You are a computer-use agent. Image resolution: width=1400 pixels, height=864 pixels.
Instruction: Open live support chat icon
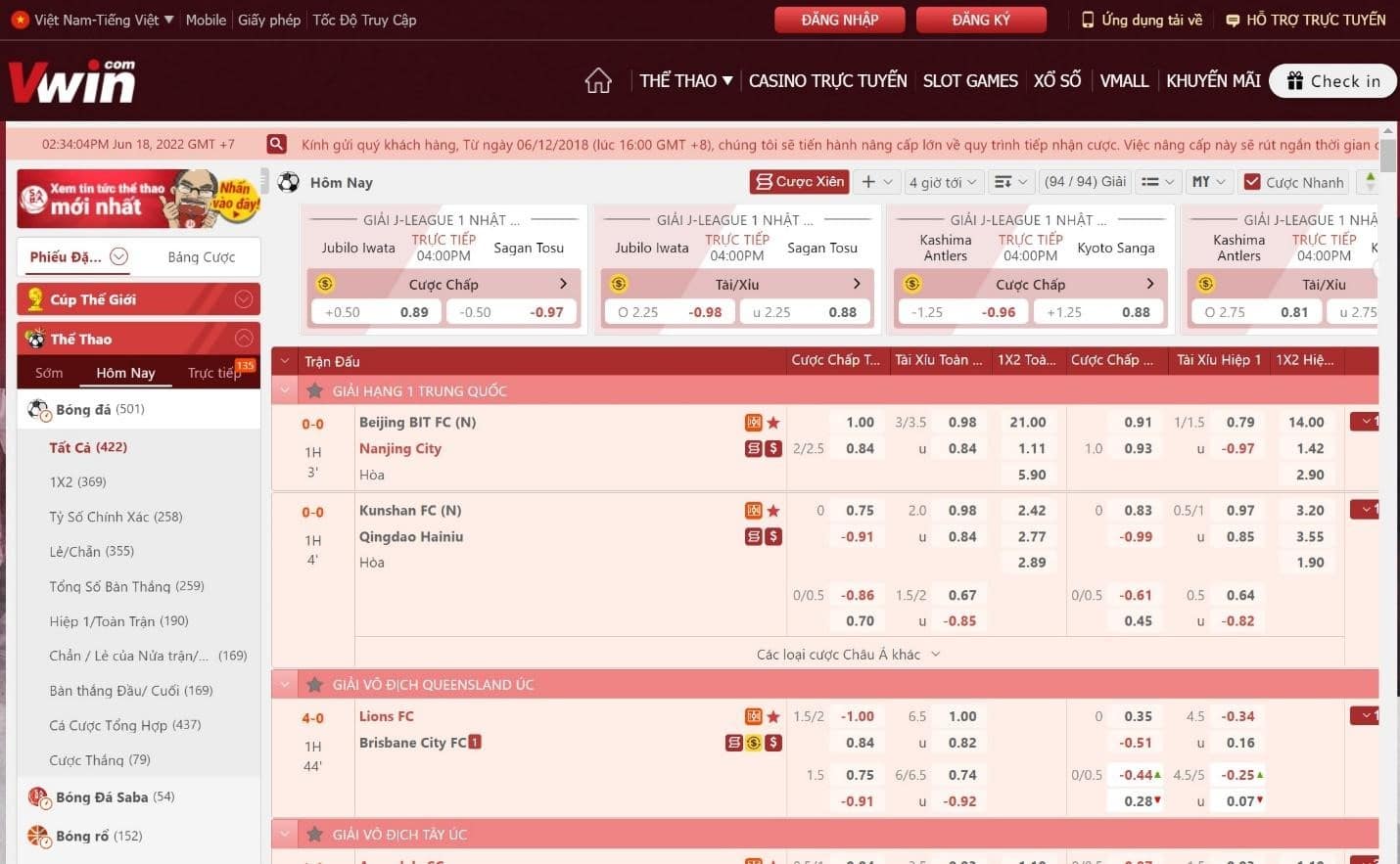coord(1233,20)
